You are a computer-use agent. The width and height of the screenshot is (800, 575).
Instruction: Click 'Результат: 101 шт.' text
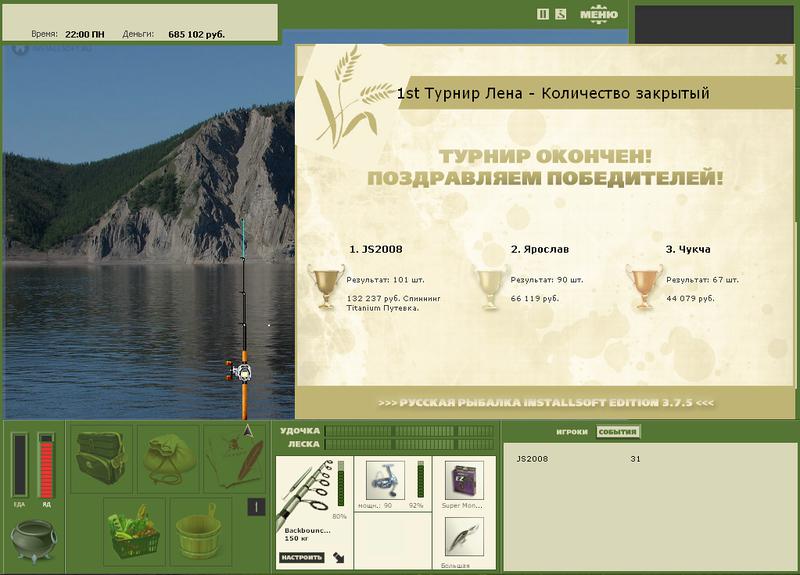pos(385,280)
